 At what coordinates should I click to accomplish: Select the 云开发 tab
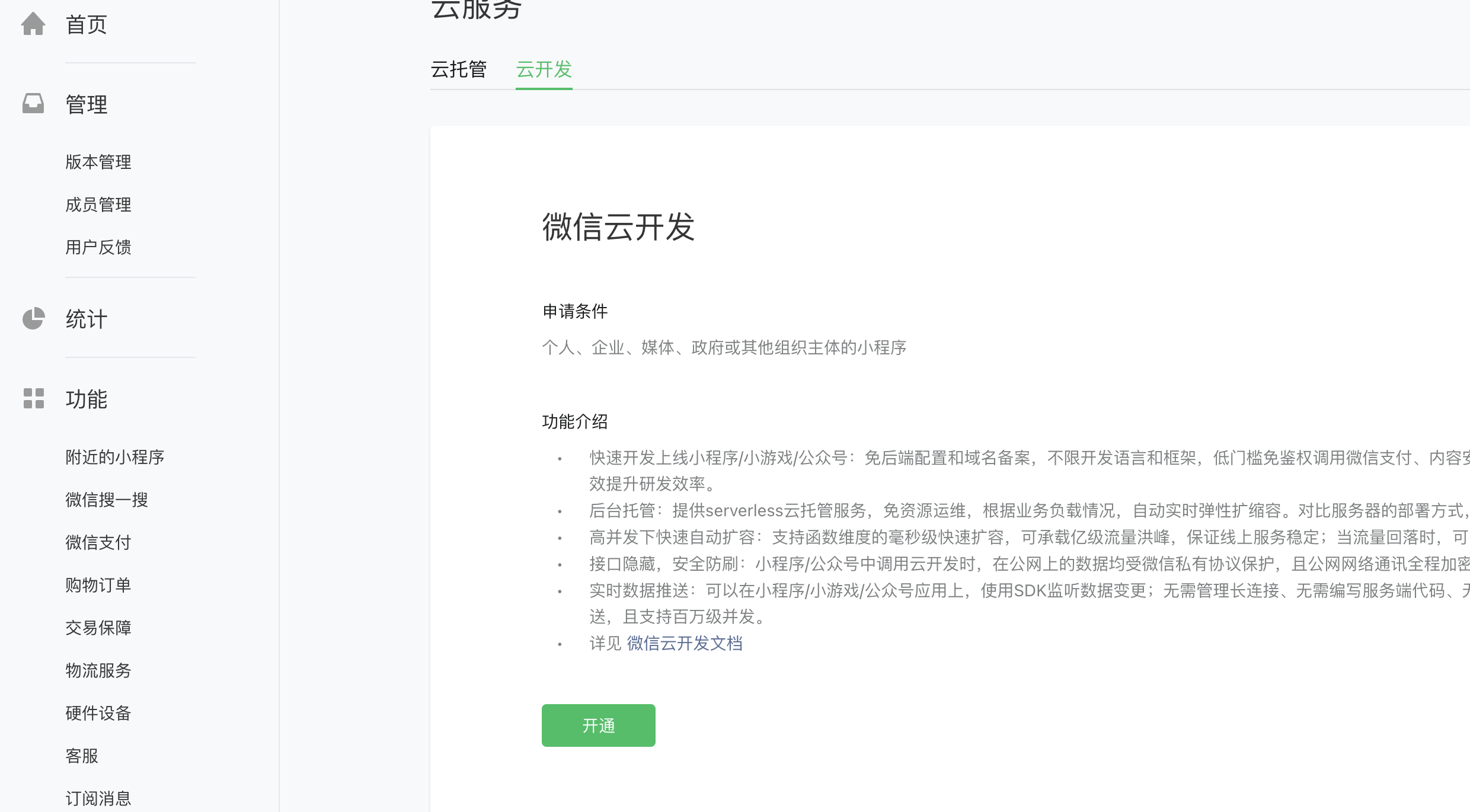[x=544, y=69]
